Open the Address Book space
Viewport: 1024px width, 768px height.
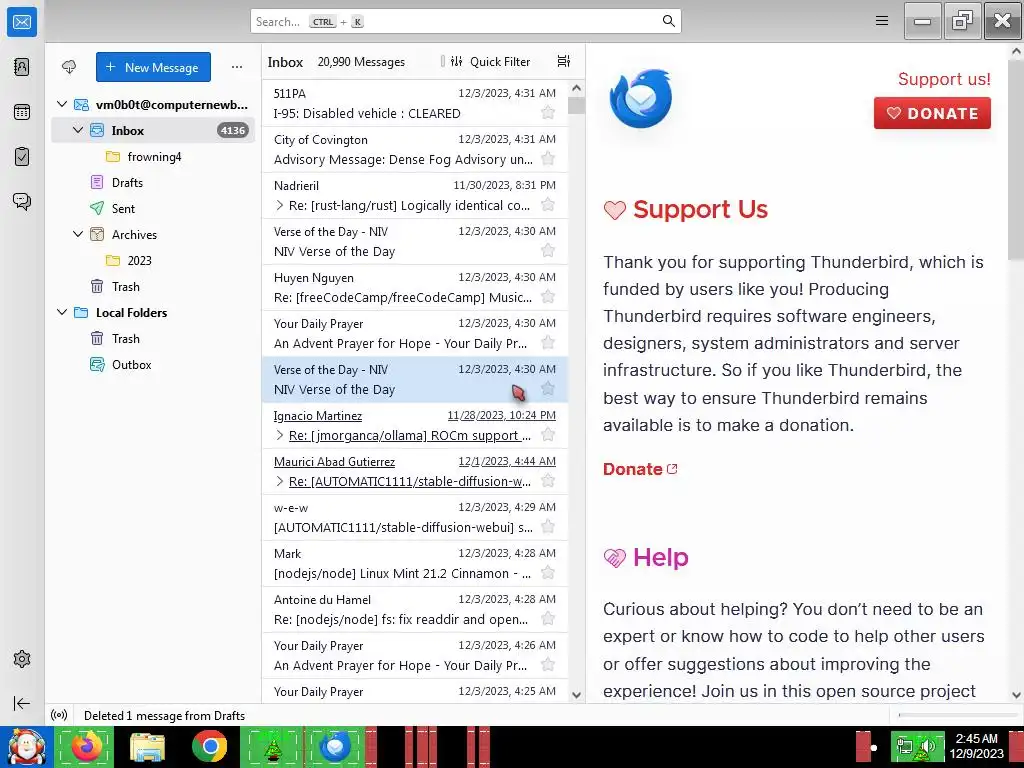pos(22,67)
